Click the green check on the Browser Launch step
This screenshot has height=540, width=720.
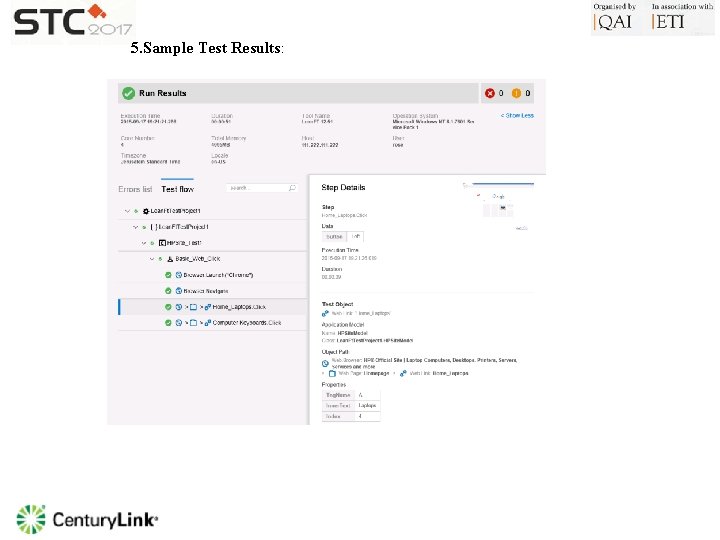[168, 275]
